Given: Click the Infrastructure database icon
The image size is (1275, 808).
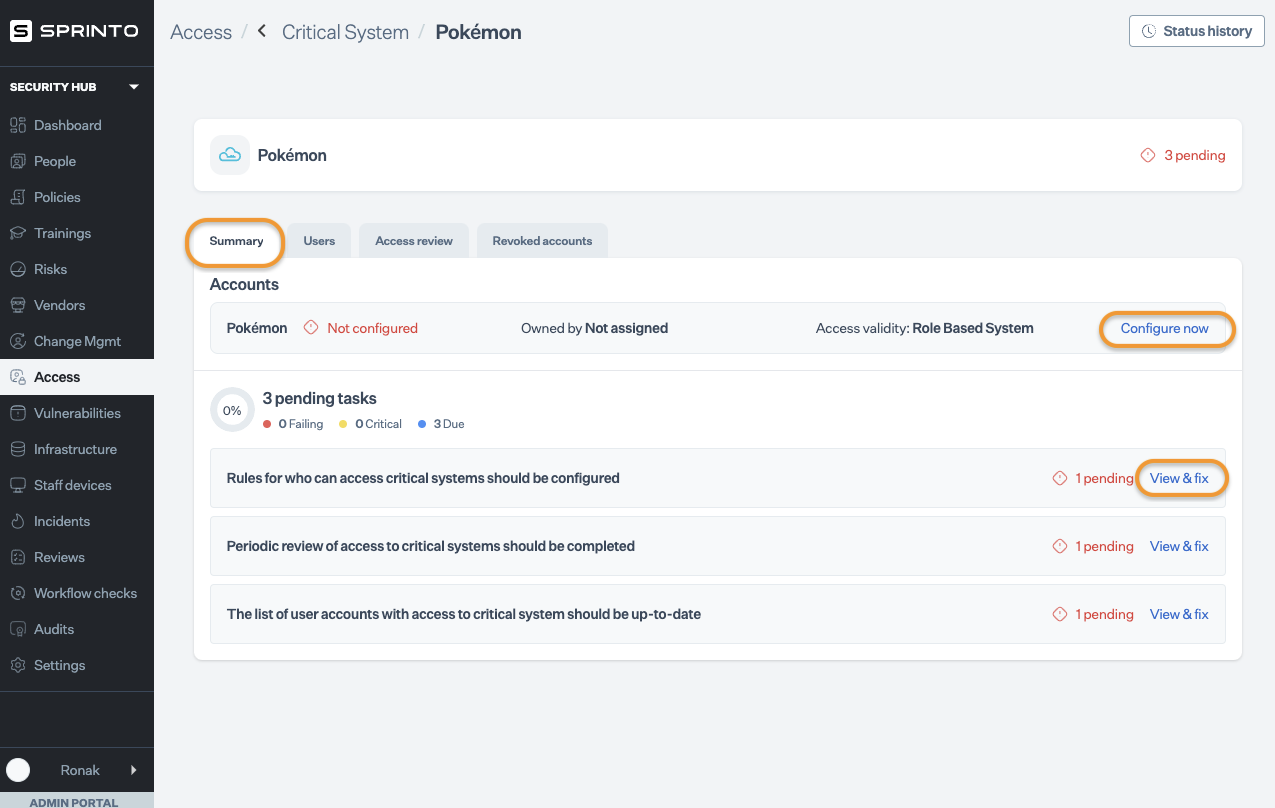Looking at the screenshot, I should pyautogui.click(x=17, y=449).
